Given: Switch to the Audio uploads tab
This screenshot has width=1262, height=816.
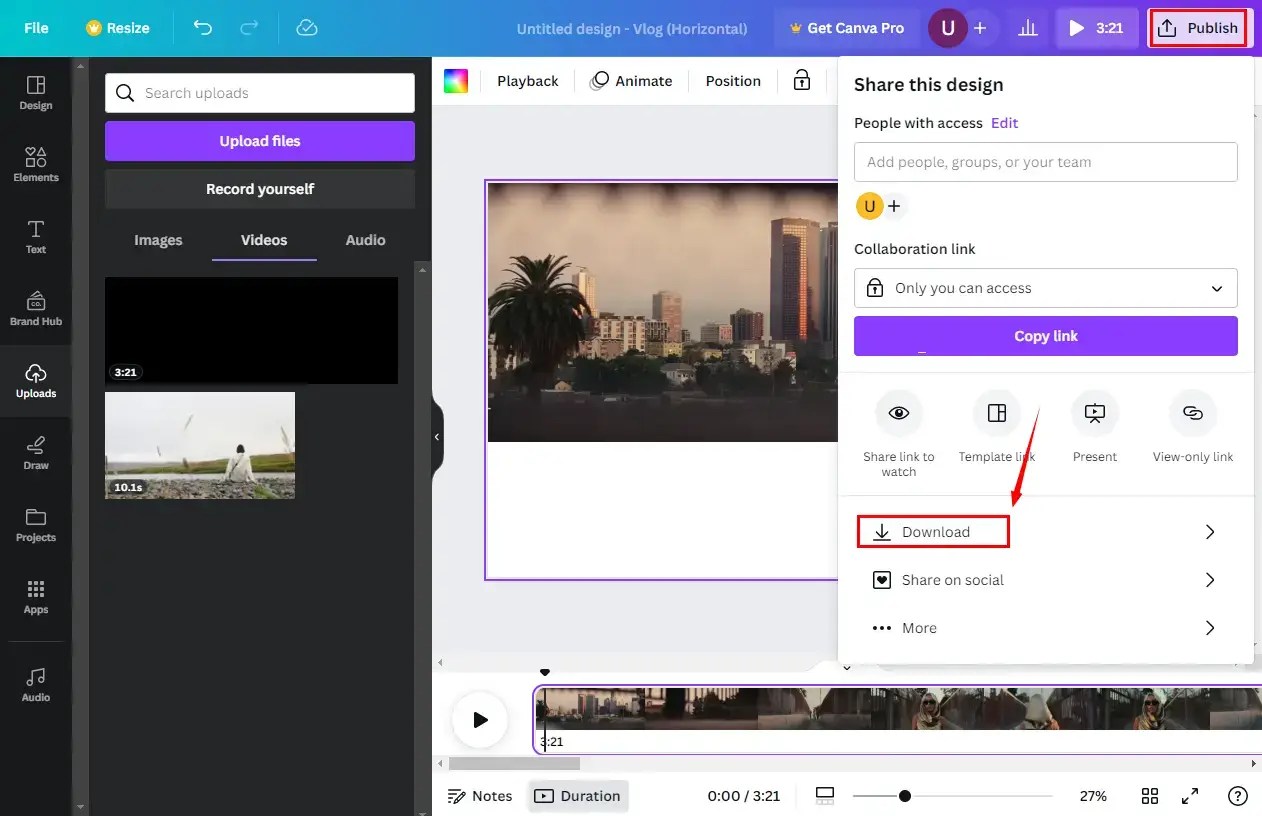Looking at the screenshot, I should click(364, 240).
